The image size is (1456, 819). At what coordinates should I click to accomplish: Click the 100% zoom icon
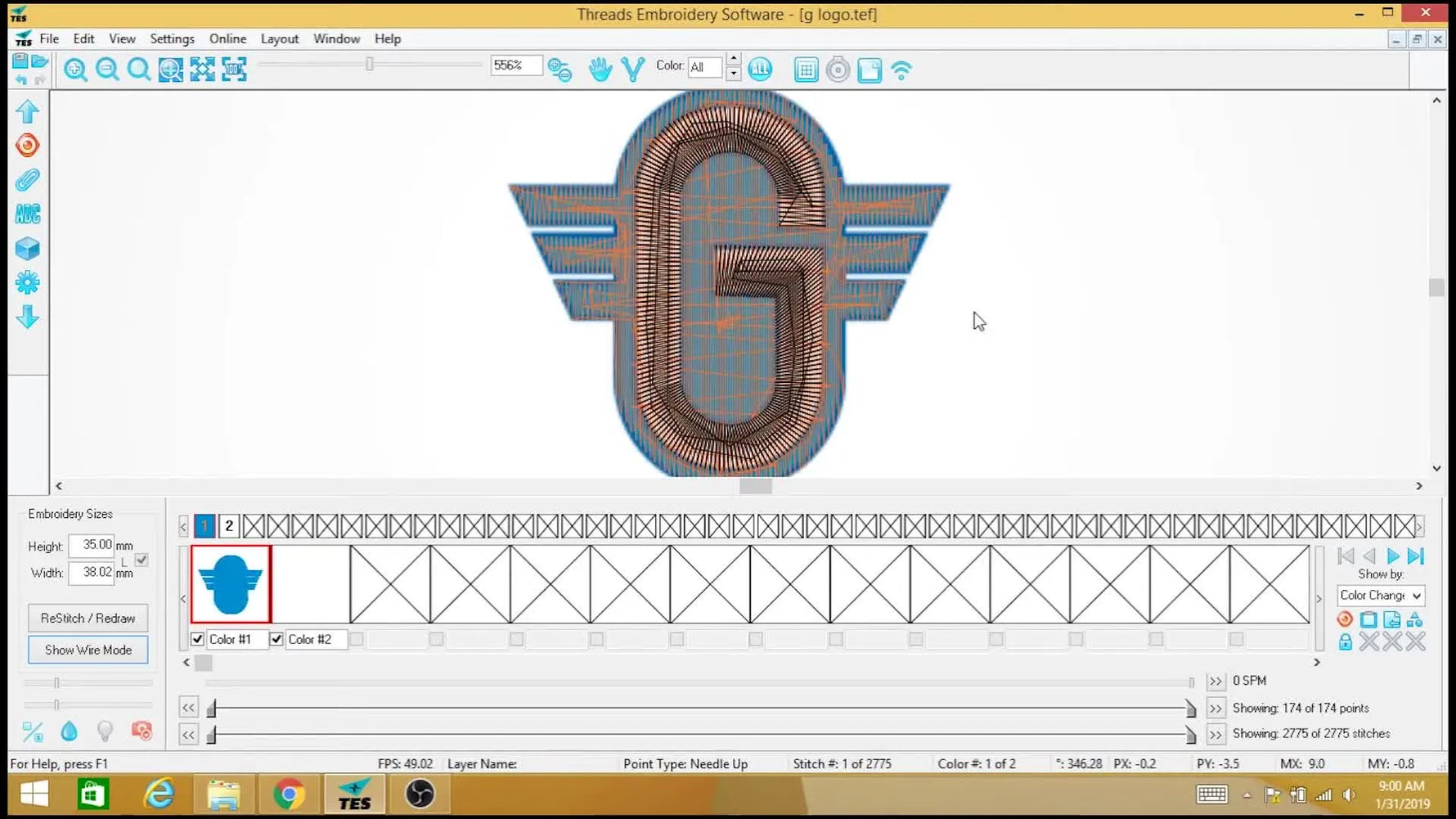pyautogui.click(x=234, y=70)
